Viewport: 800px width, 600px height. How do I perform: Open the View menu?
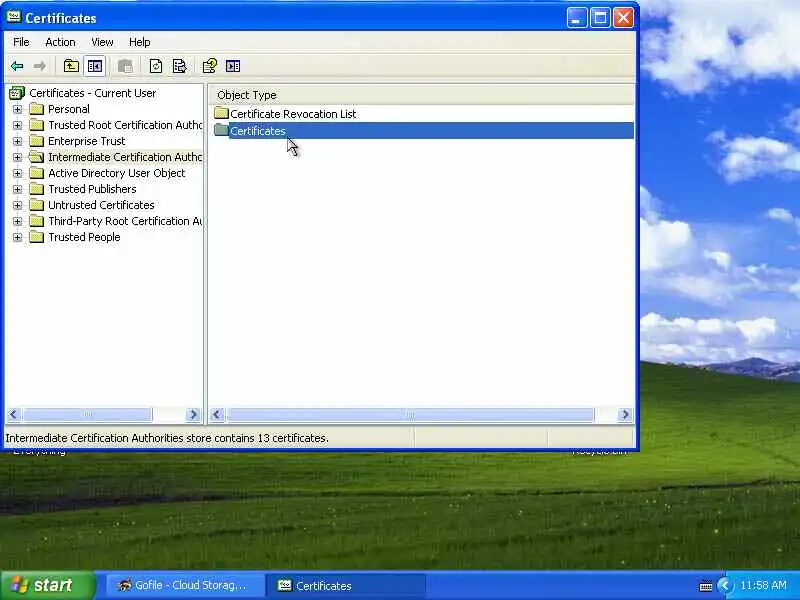pos(102,42)
